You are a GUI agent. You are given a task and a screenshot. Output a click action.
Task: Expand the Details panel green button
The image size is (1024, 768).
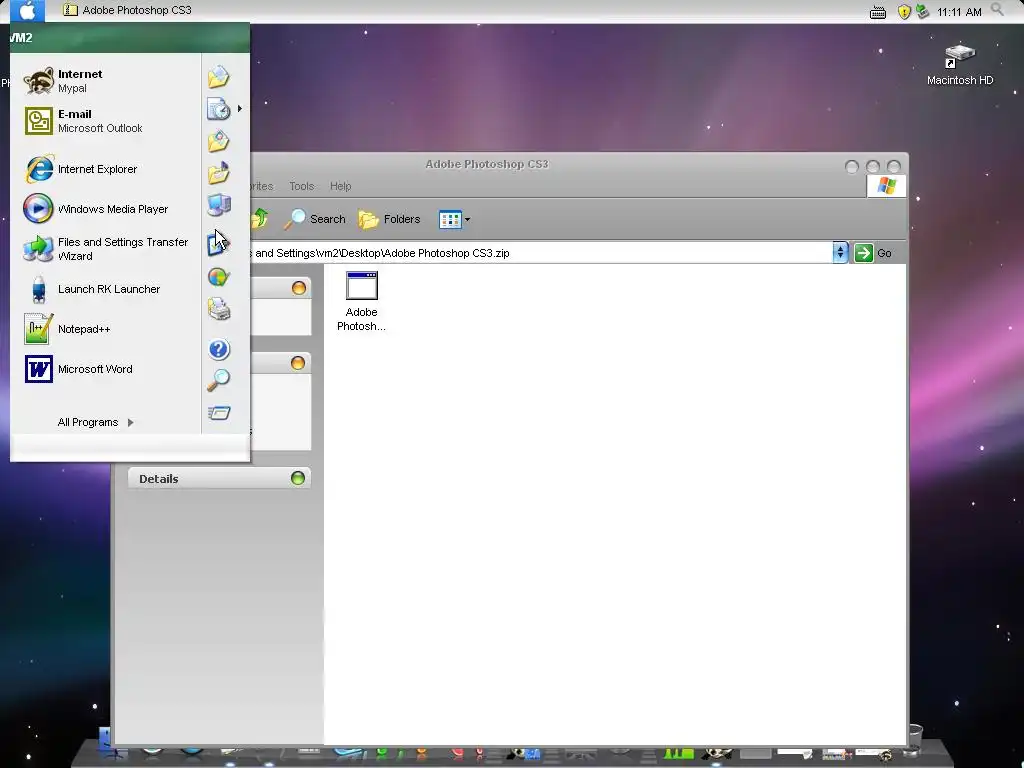(298, 478)
